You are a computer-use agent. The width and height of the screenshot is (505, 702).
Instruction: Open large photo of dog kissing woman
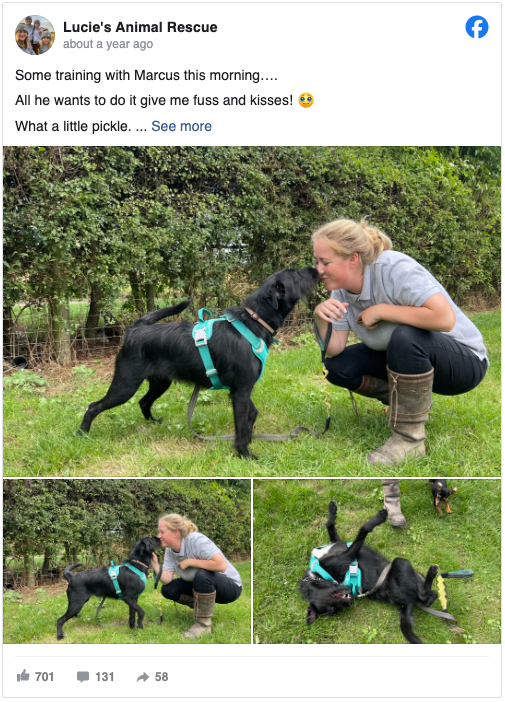click(x=252, y=312)
